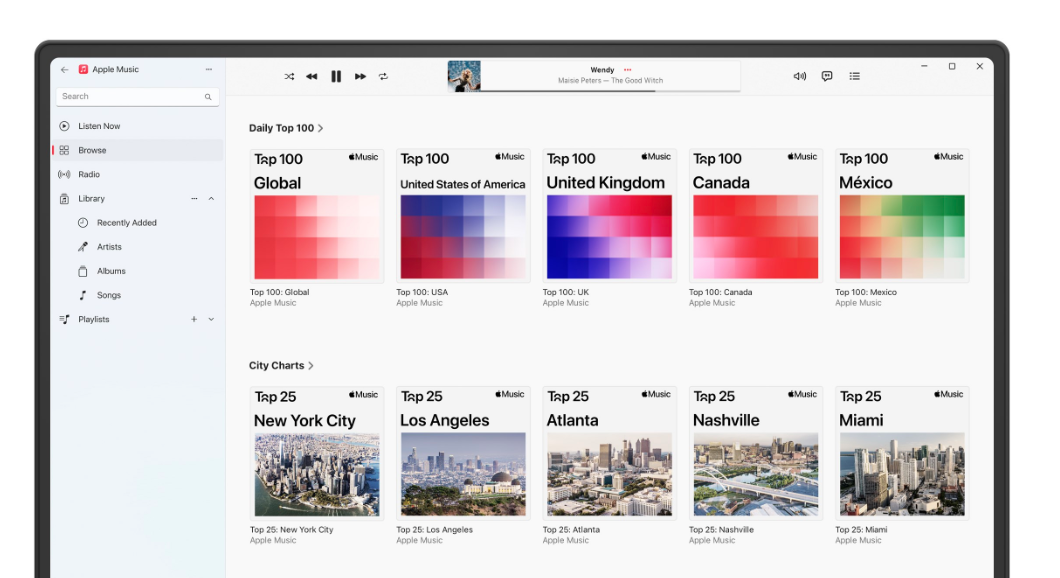Minimize the Apple Music window
This screenshot has width=1060, height=578.
[924, 66]
